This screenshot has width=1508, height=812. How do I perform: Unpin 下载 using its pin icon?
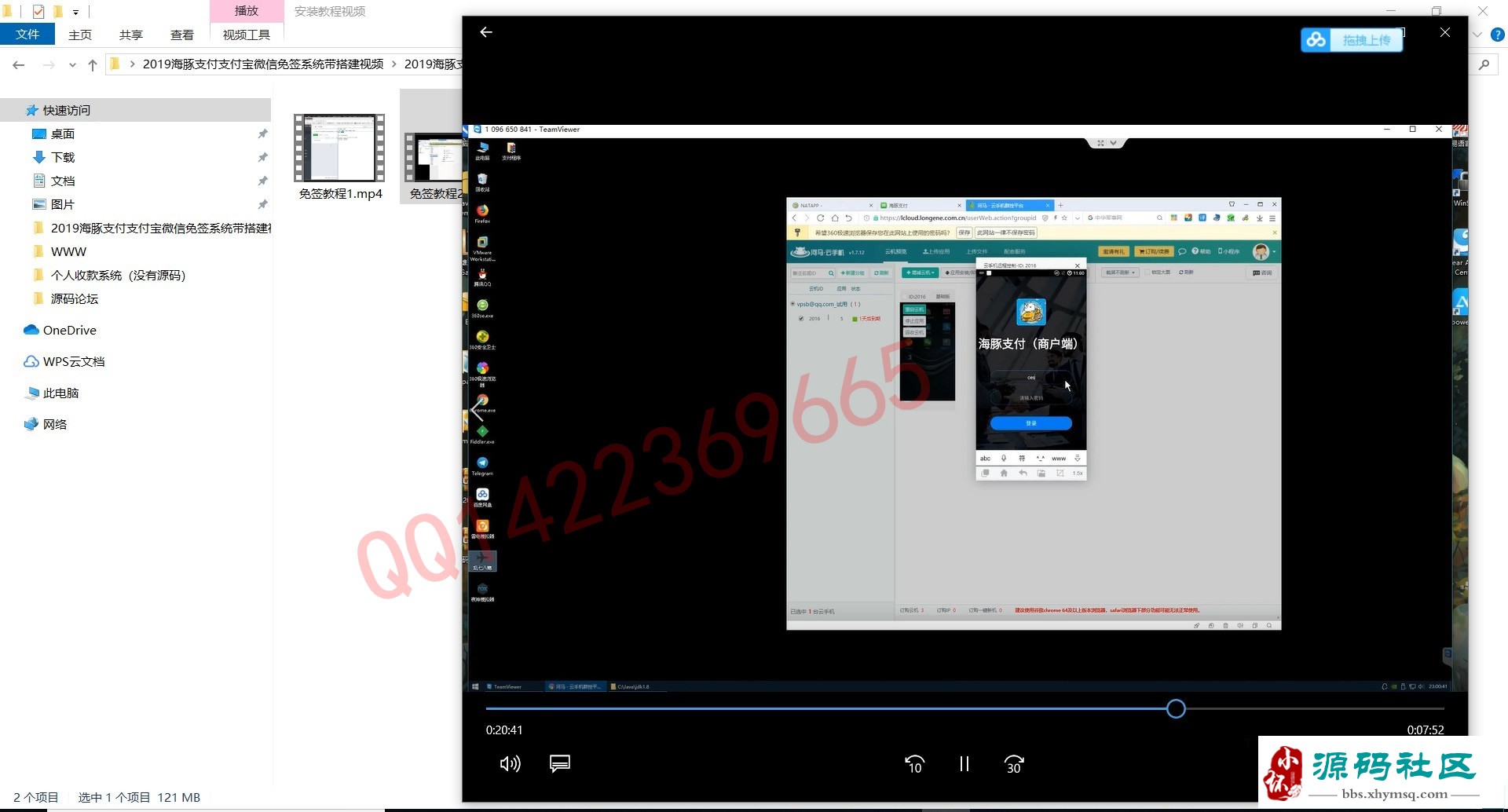[262, 158]
